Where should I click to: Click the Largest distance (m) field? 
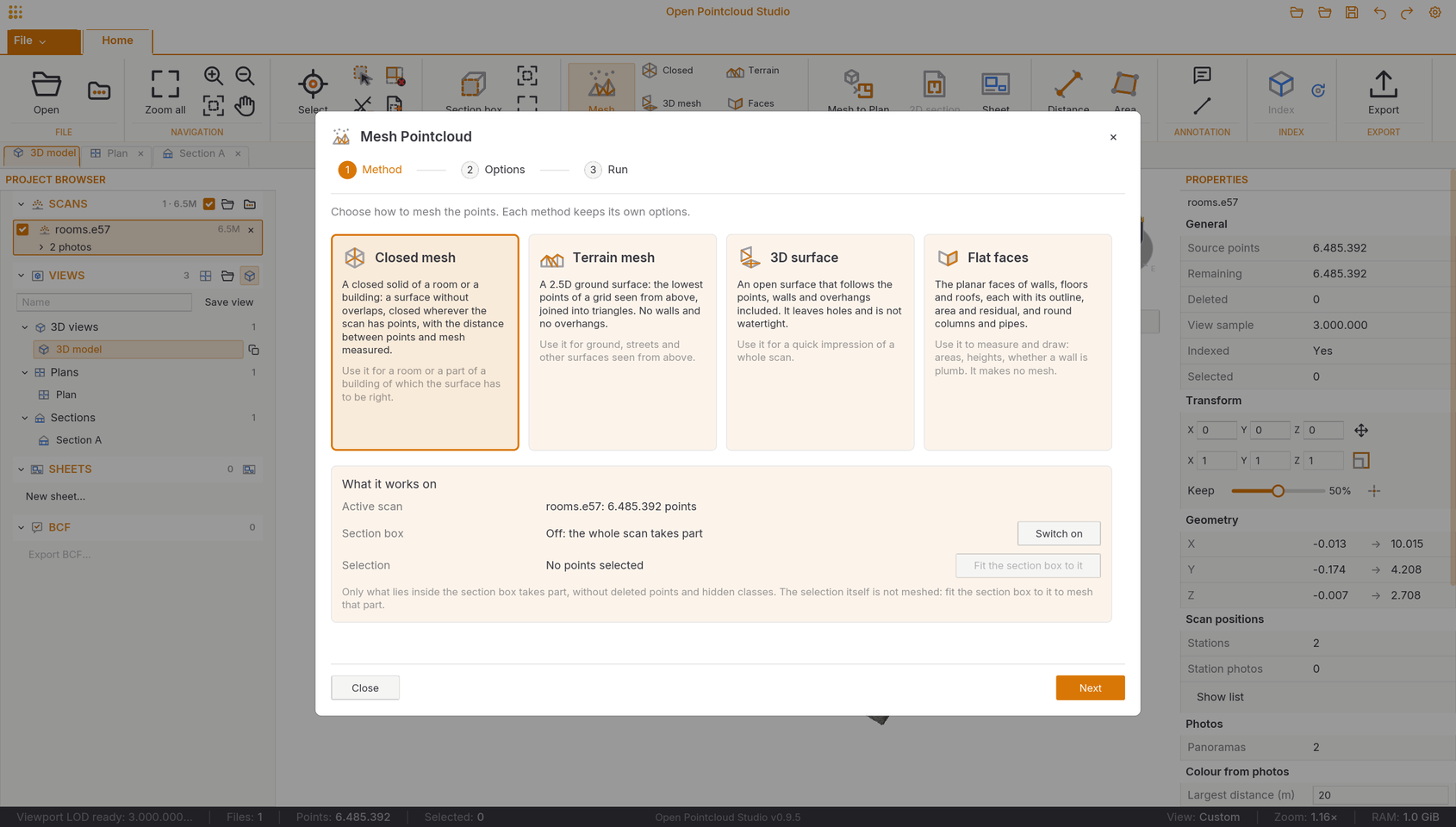tap(1378, 795)
